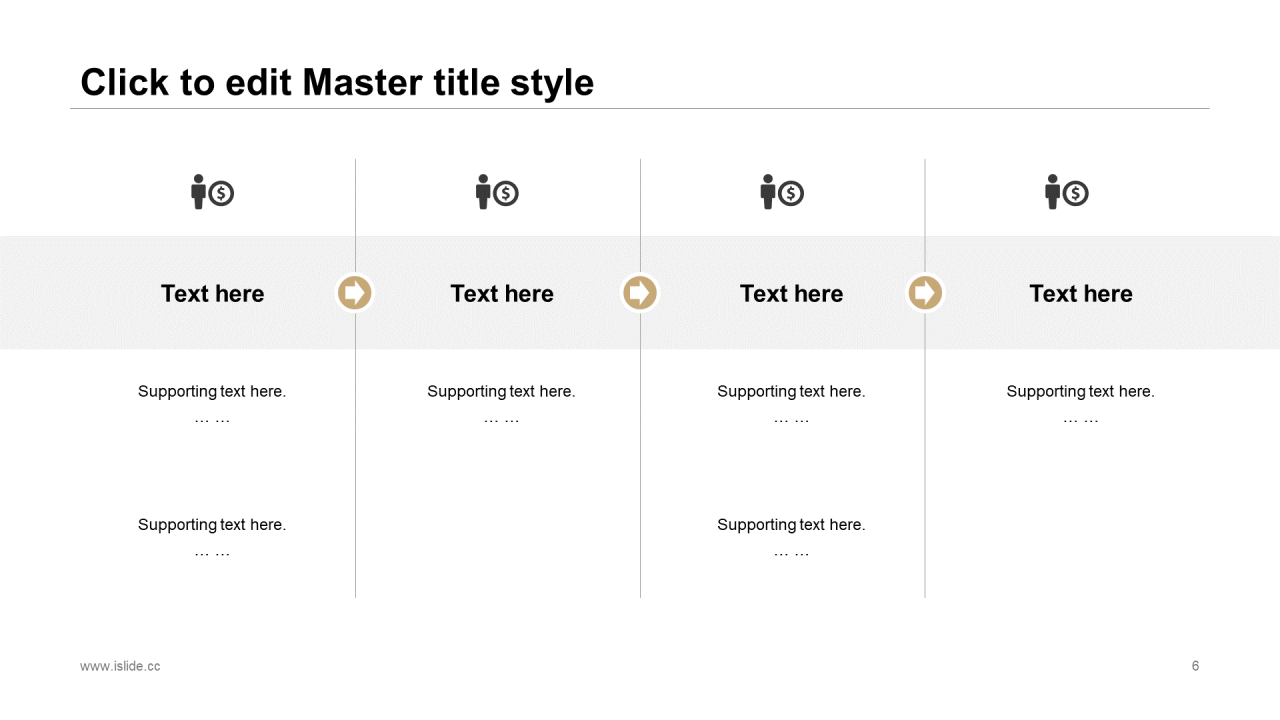Click the person-dollar icon in second column
Image resolution: width=1280 pixels, height=720 pixels.
[x=497, y=192]
